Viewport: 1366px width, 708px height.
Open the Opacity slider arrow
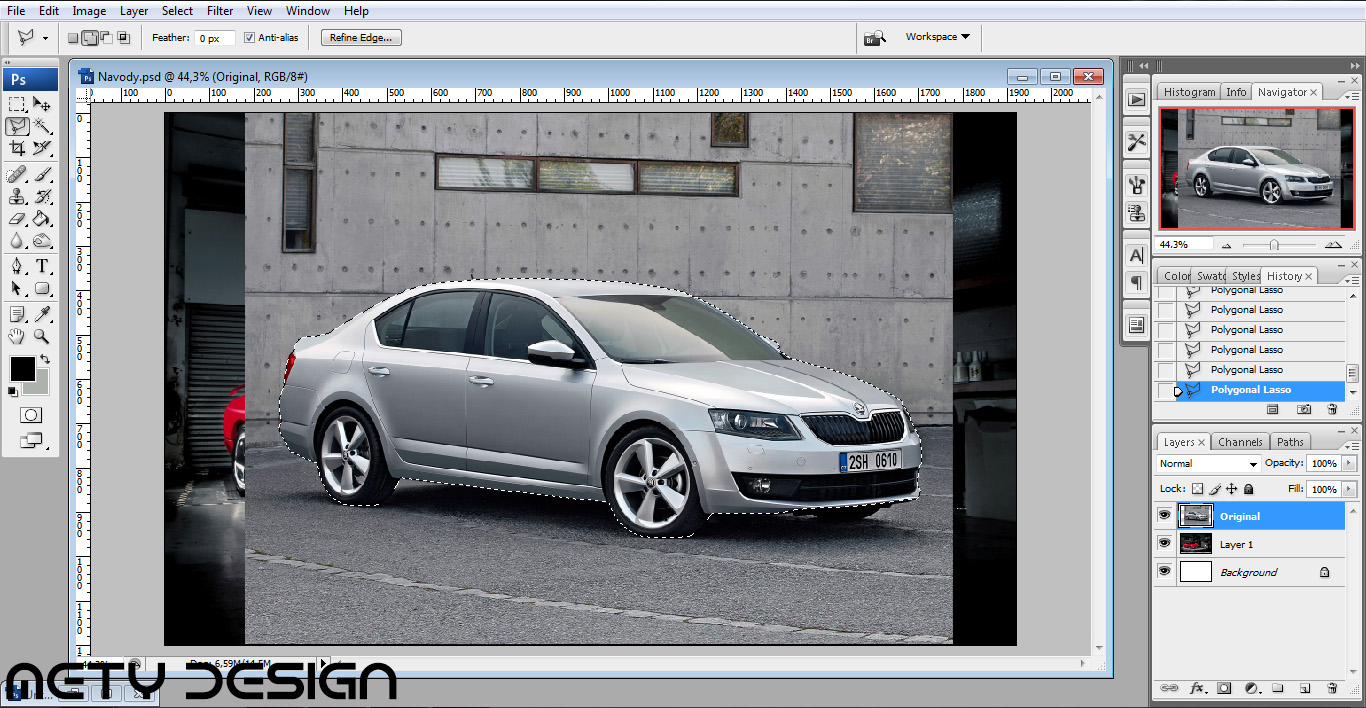click(1347, 464)
